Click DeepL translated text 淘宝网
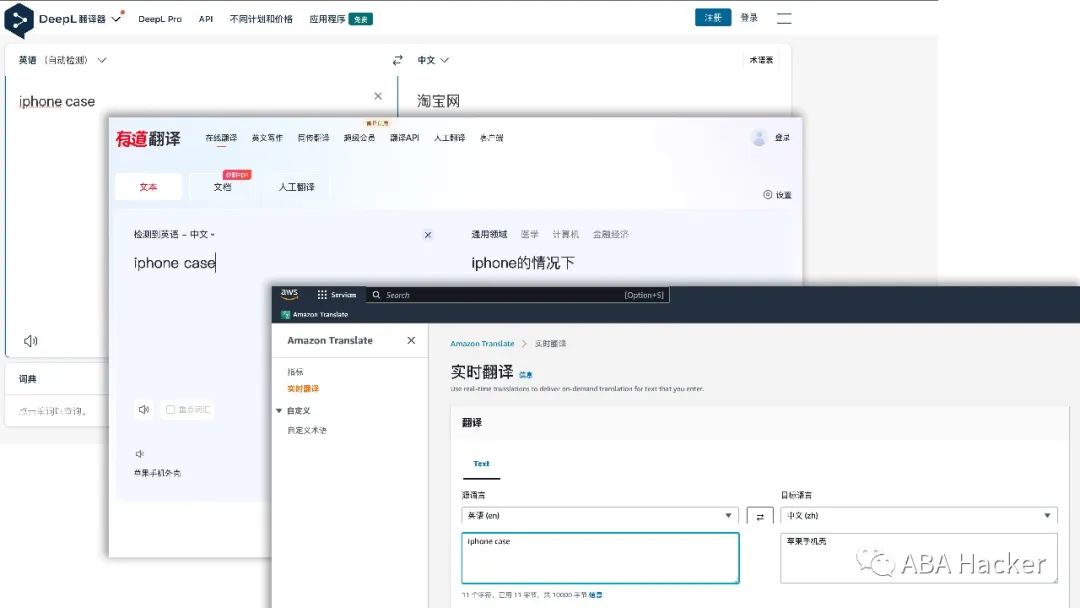The height and width of the screenshot is (608, 1080). click(x=438, y=101)
